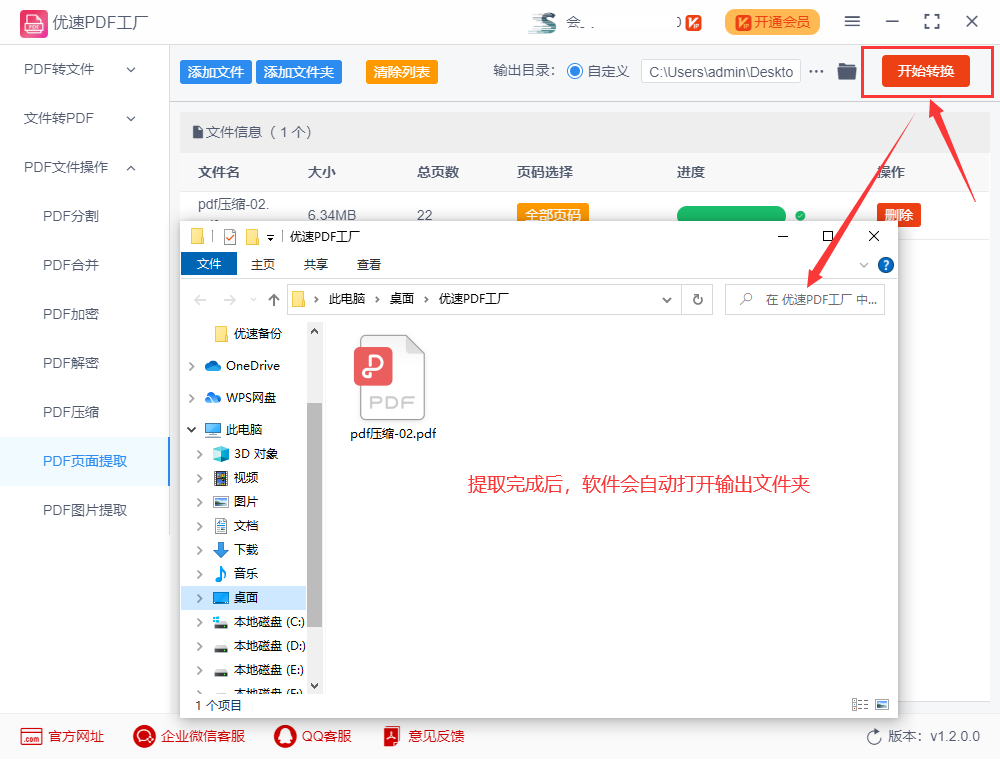
Task: Click the Explorer forward arrow
Action: (x=230, y=300)
